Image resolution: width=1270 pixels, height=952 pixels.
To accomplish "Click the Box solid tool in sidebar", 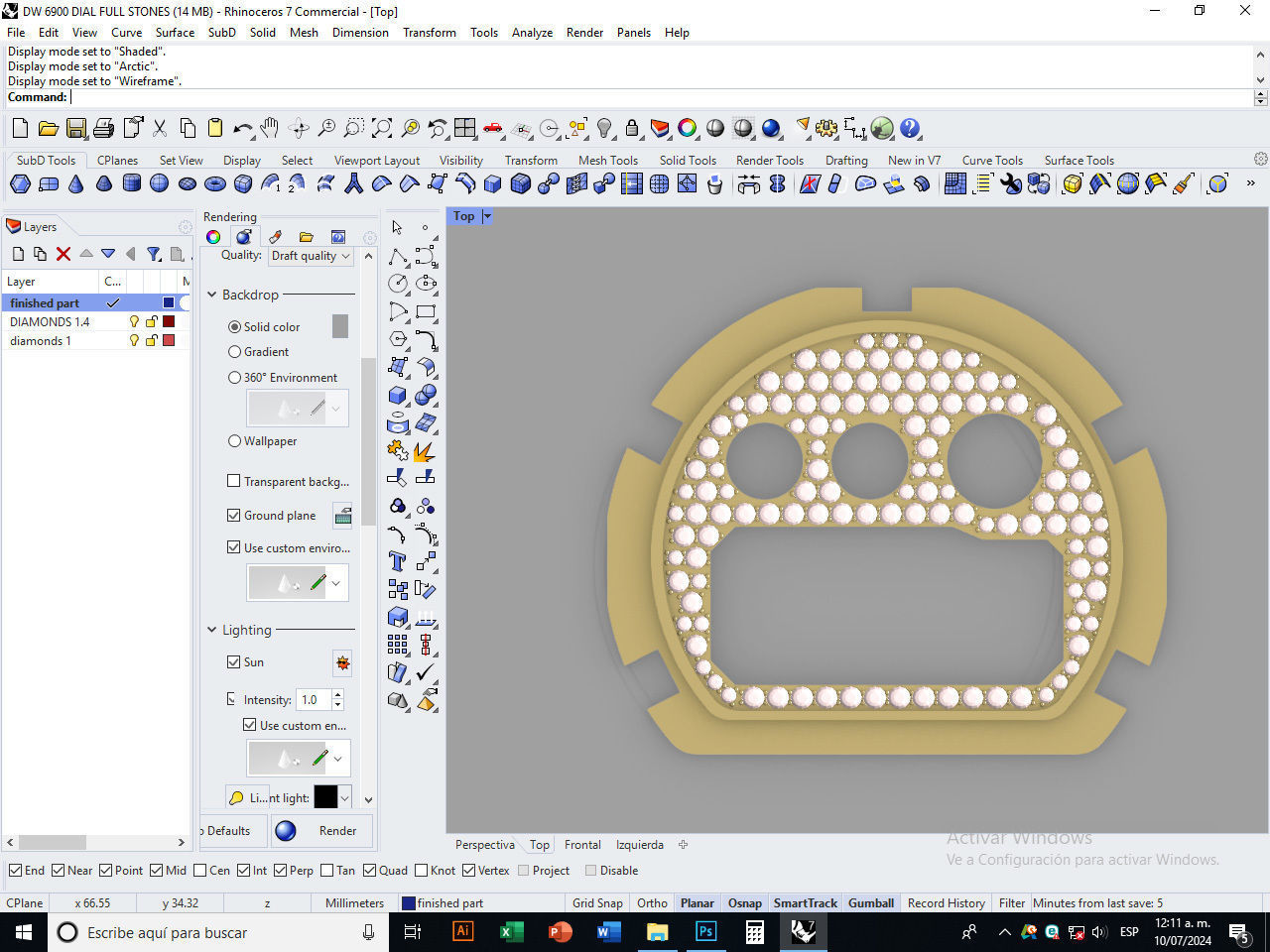I will 398,395.
